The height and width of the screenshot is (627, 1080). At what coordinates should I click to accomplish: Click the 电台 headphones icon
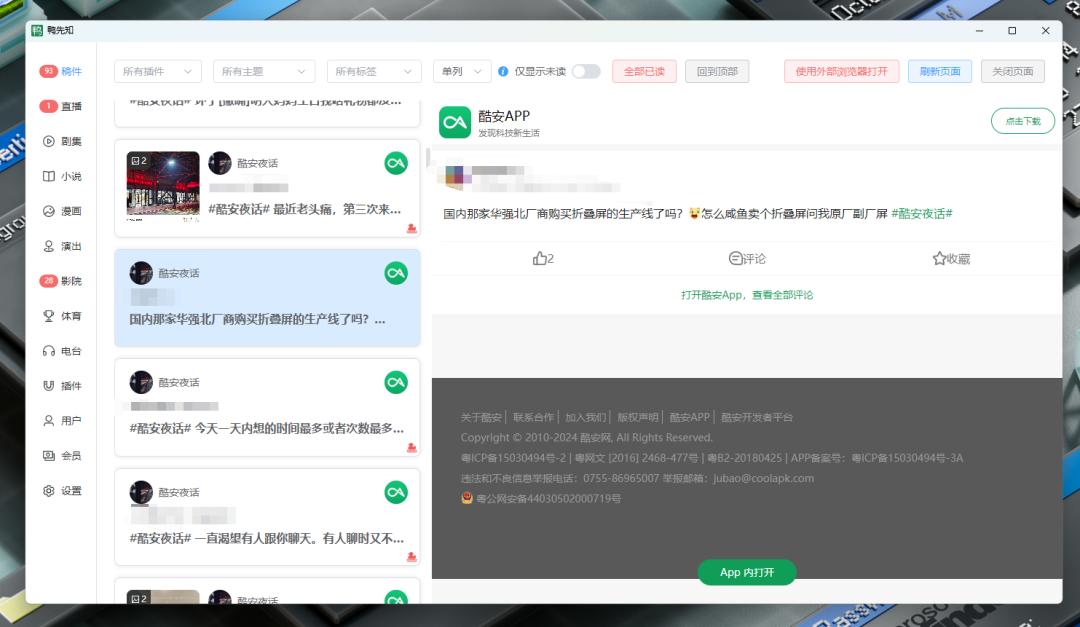tap(48, 351)
